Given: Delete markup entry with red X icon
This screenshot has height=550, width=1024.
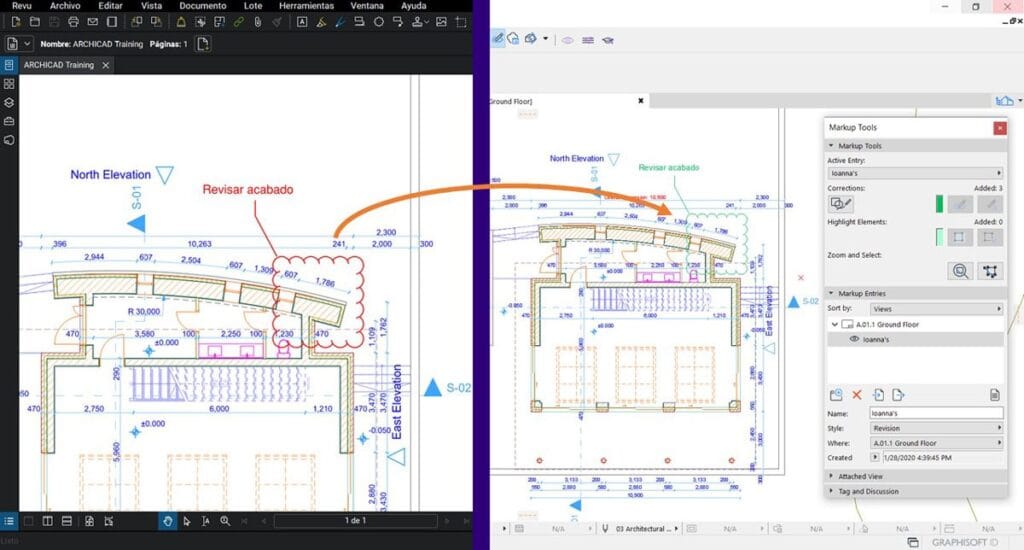Looking at the screenshot, I should click(857, 395).
